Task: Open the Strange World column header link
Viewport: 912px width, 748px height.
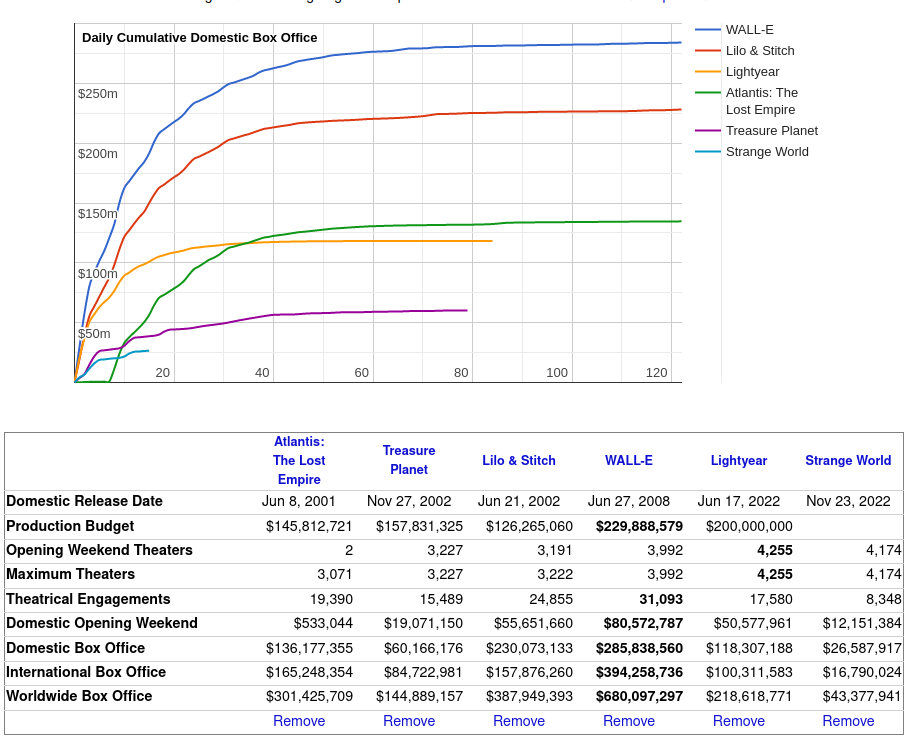Action: tap(848, 460)
